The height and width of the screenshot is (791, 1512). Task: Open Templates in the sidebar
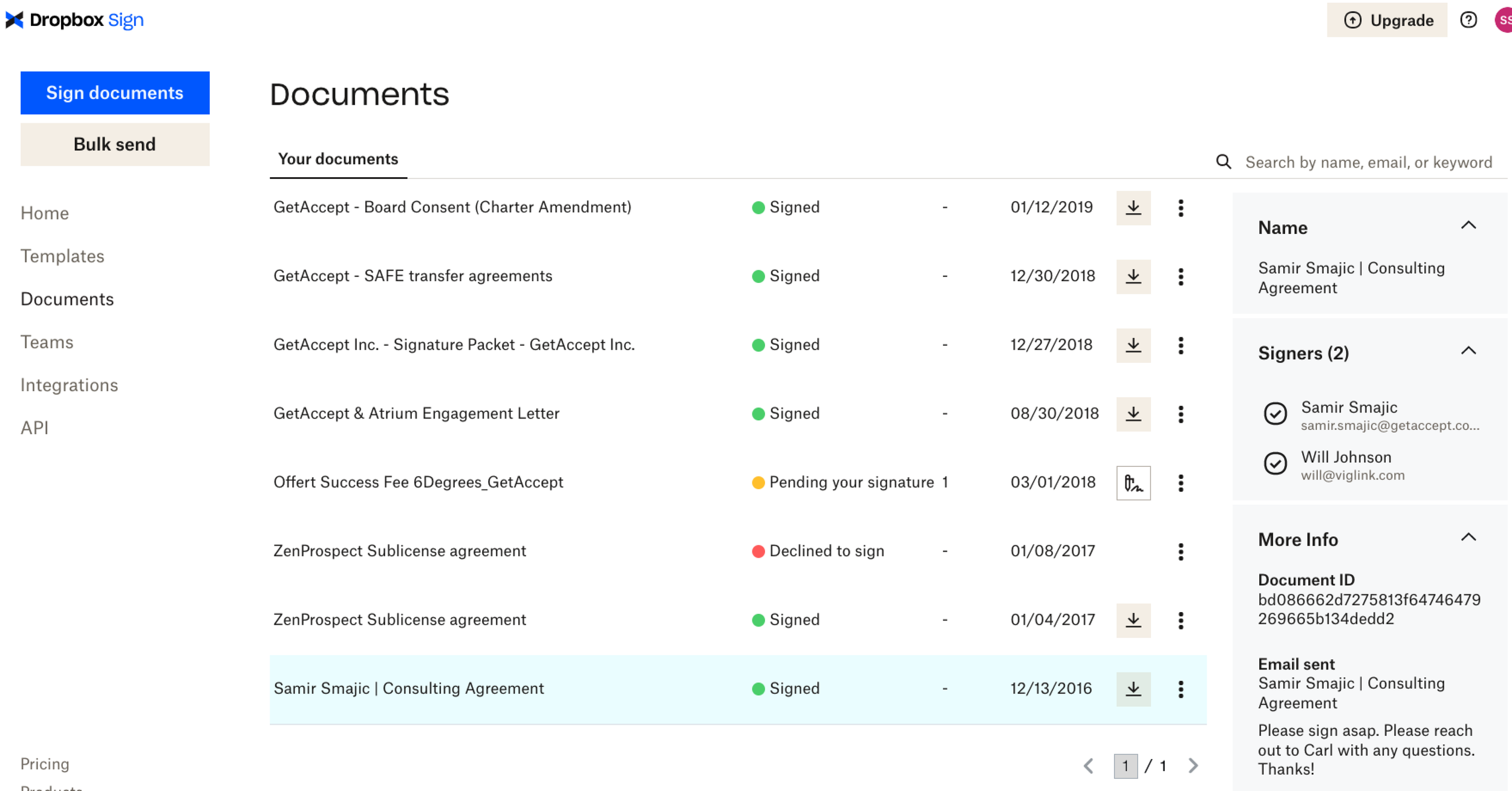62,256
